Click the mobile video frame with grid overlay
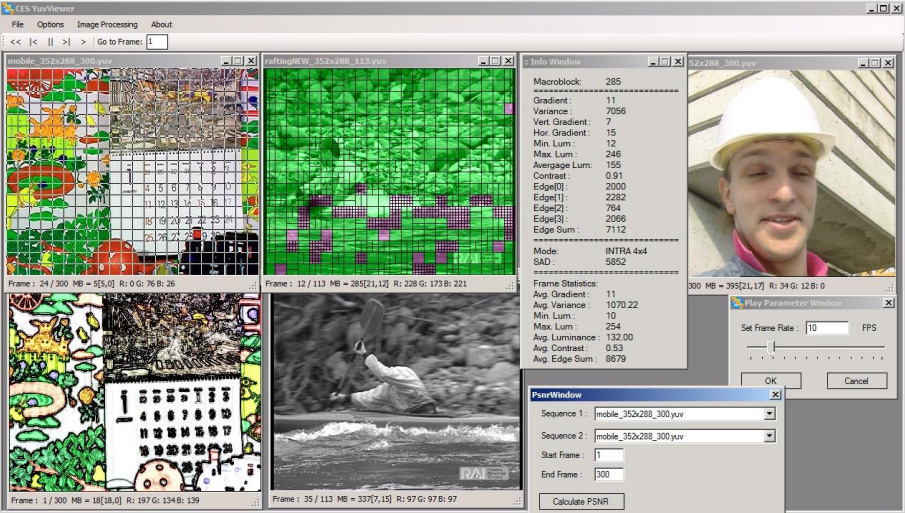This screenshot has width=905, height=513. (x=133, y=171)
